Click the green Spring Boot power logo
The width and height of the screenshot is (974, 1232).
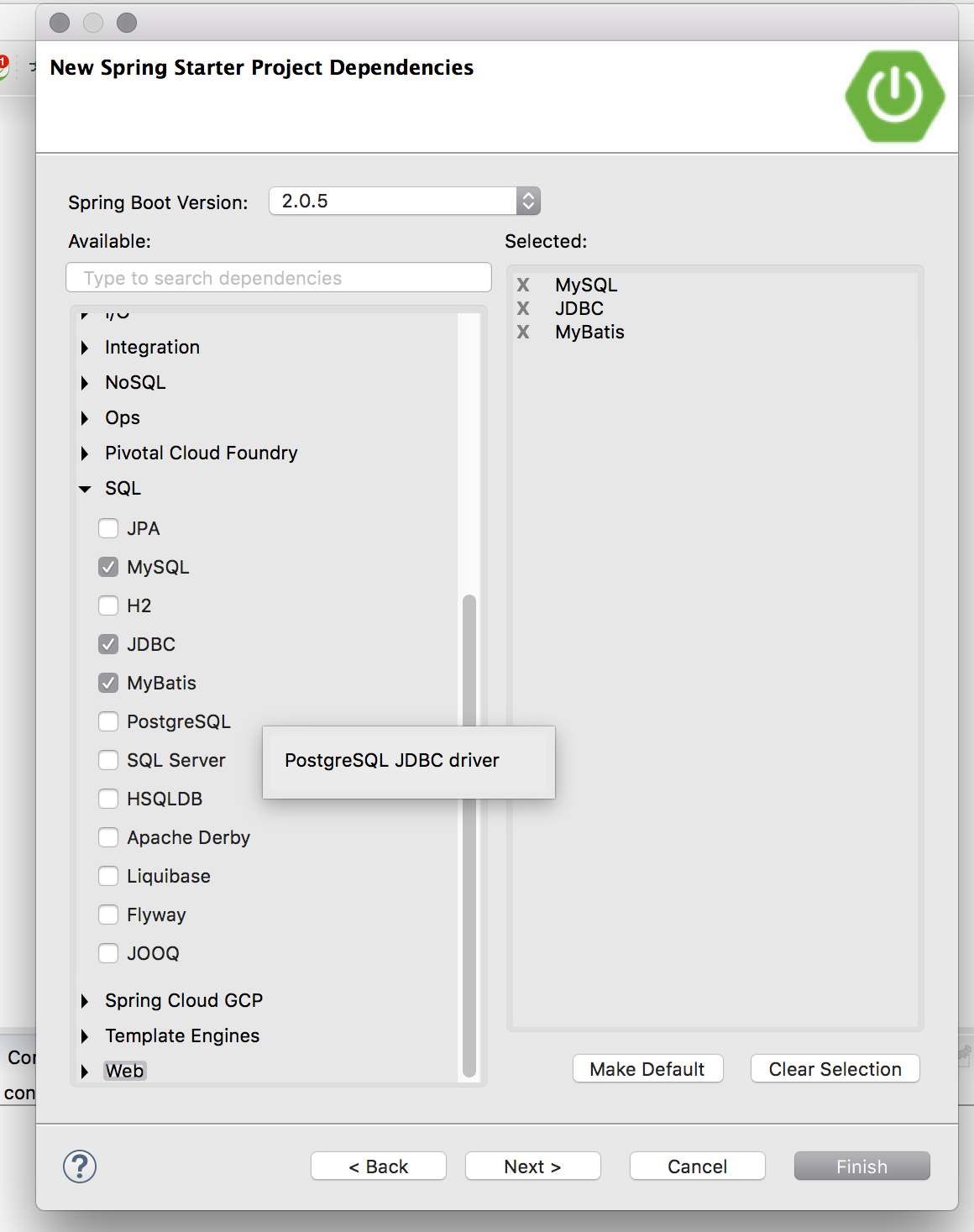[x=894, y=96]
